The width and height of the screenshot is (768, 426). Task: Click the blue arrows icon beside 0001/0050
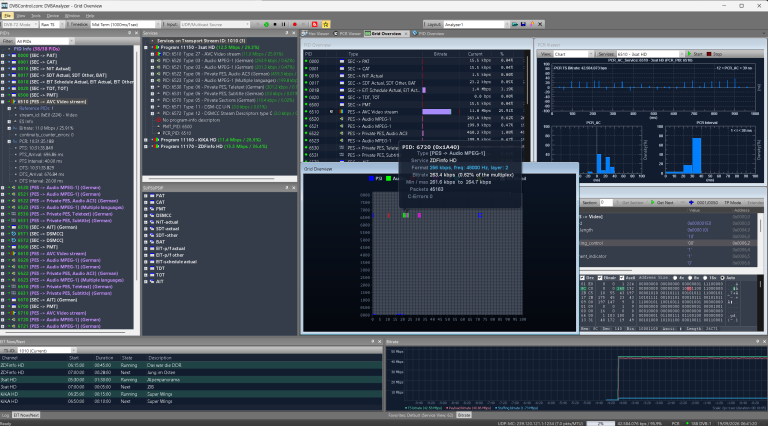tap(691, 203)
